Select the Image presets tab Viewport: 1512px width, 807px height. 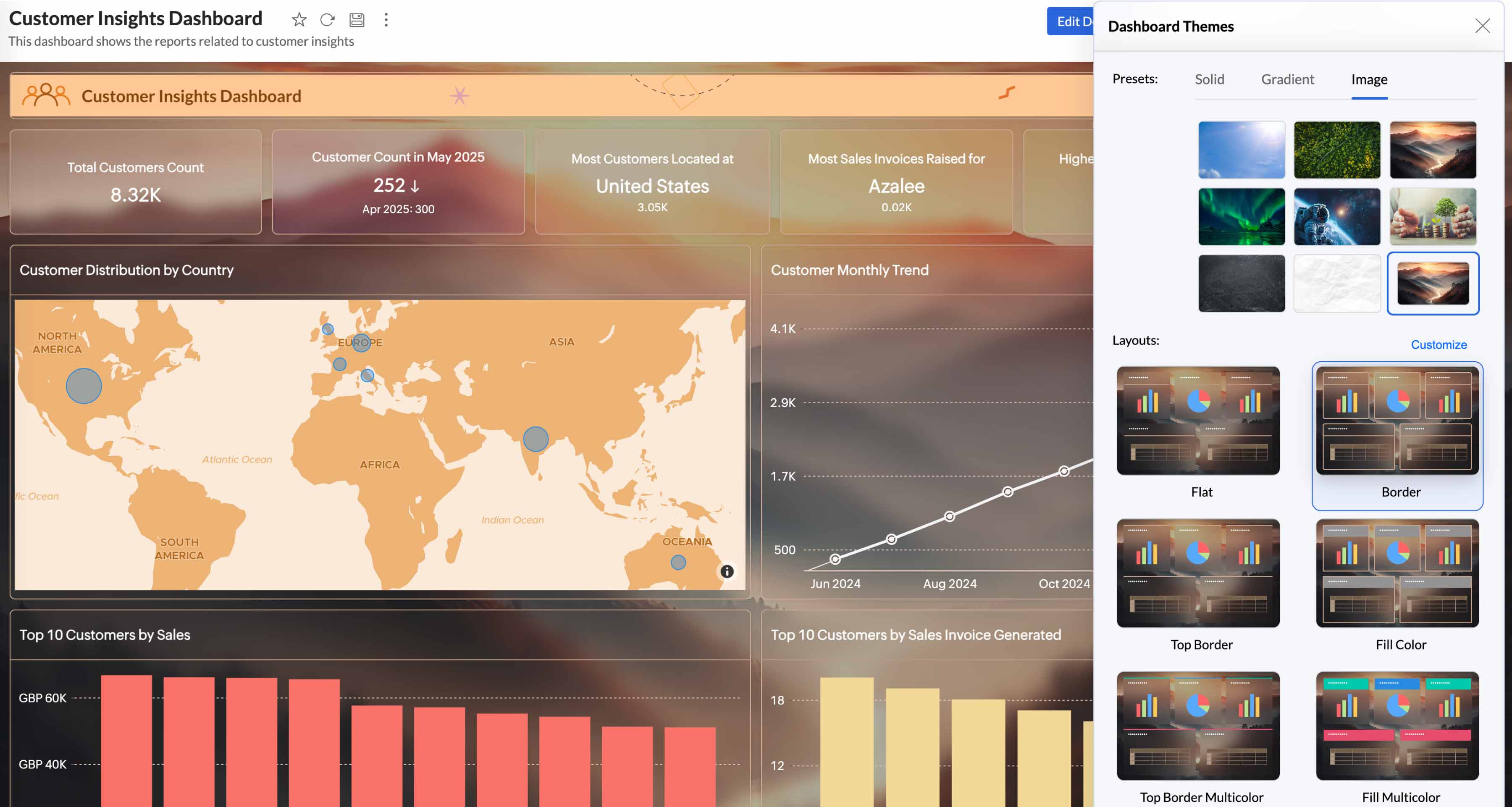tap(1369, 79)
